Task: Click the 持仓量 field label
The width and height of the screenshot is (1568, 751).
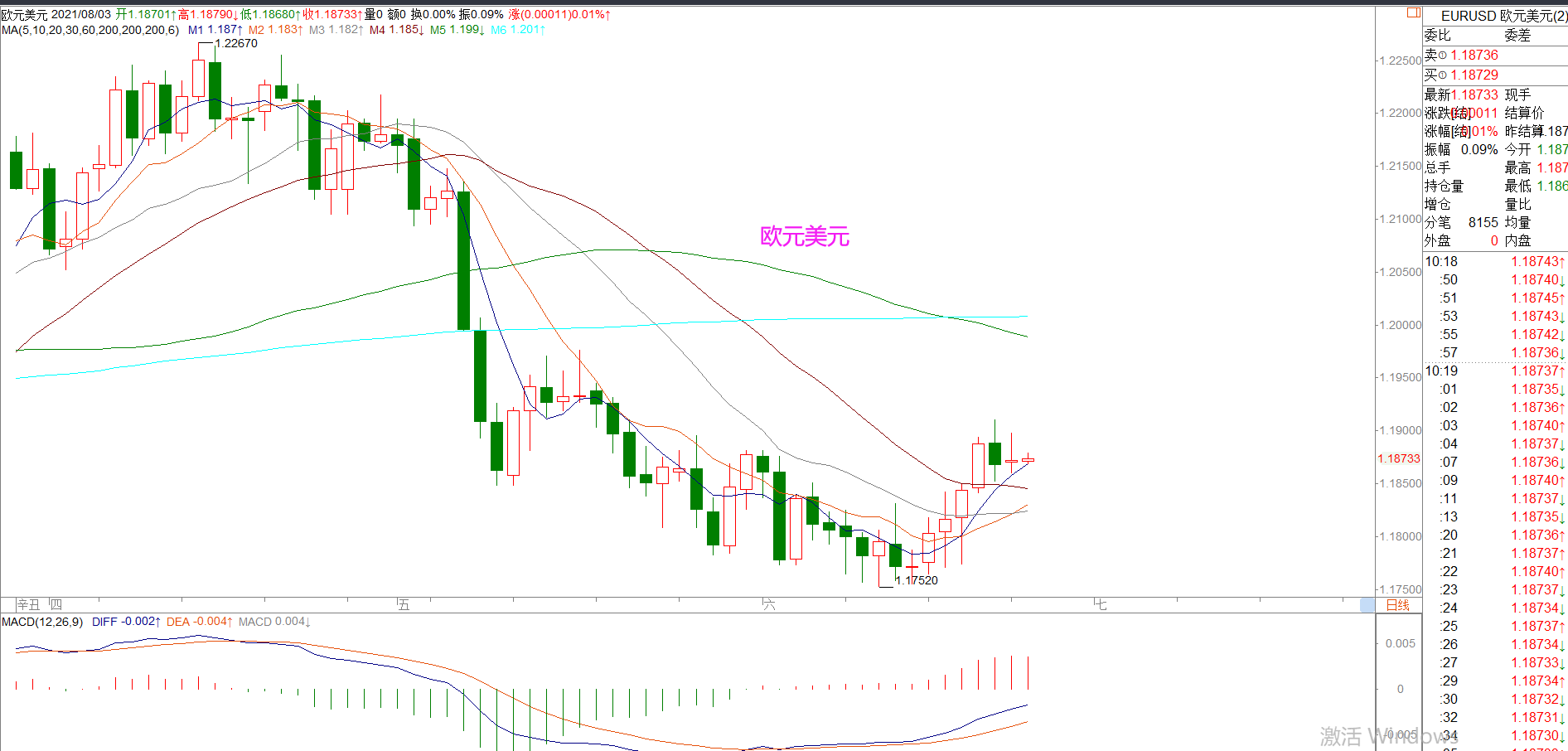Action: click(x=1445, y=186)
